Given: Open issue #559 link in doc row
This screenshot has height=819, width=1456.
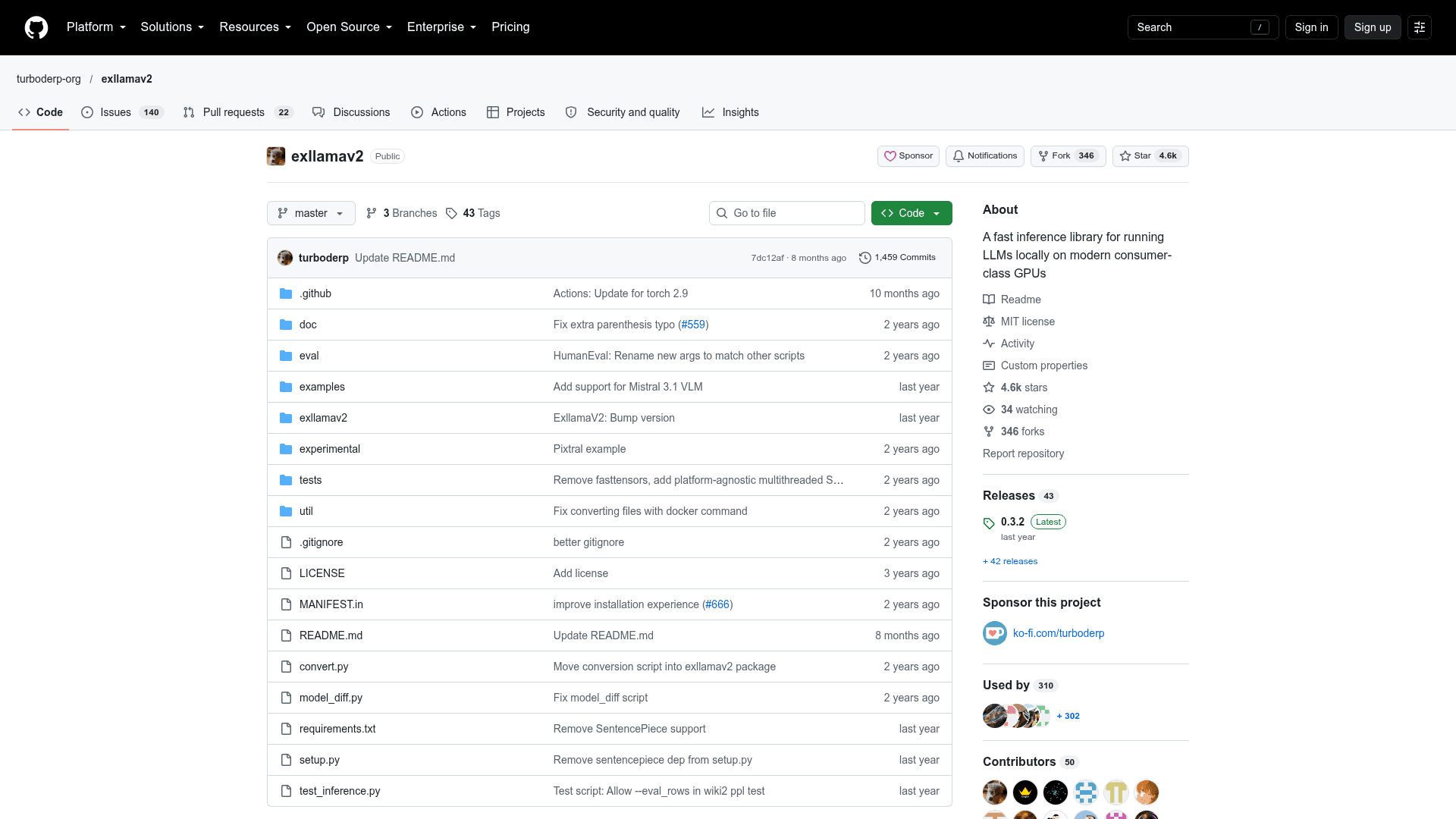Looking at the screenshot, I should point(693,325).
